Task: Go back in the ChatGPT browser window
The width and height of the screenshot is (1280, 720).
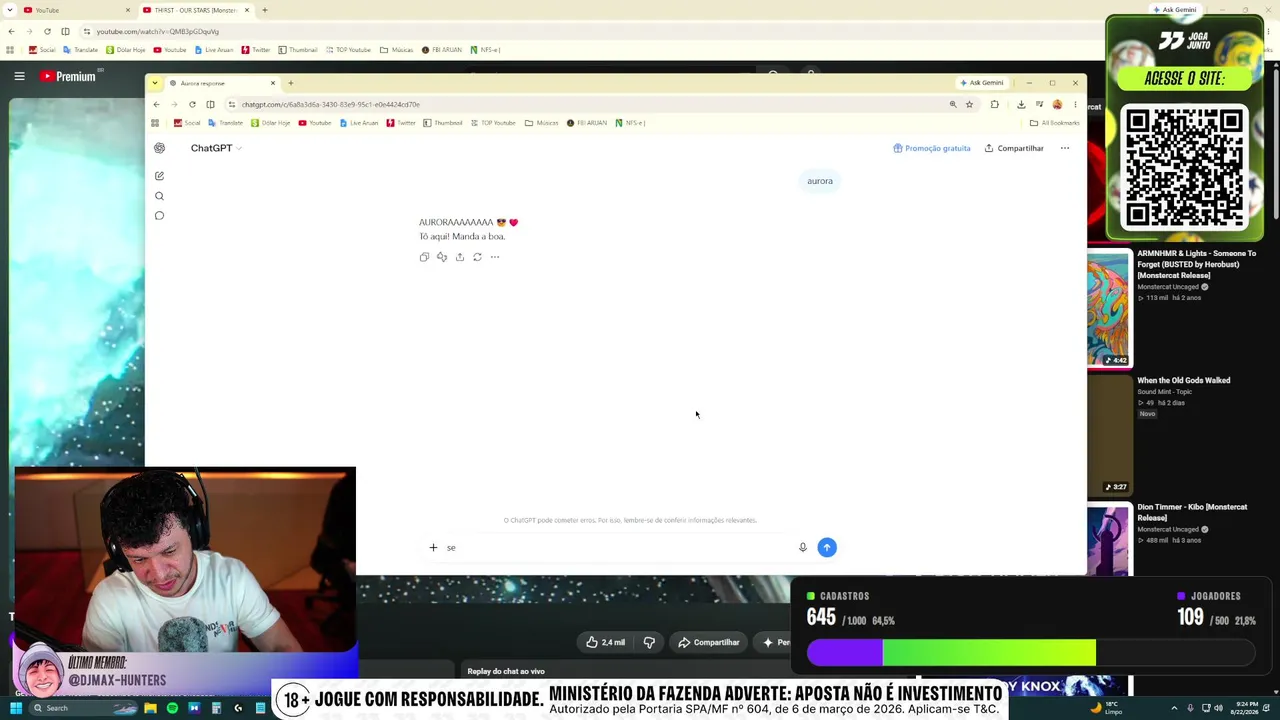Action: coord(156,104)
